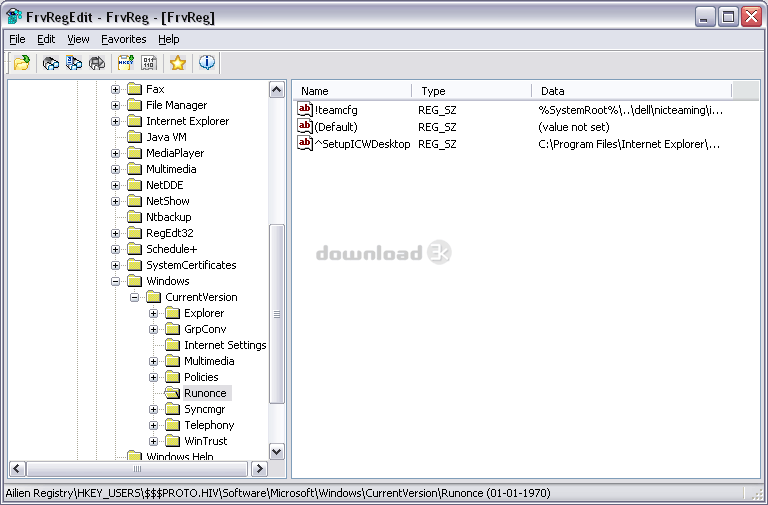The width and height of the screenshot is (768, 505).
Task: Maximize the FrvRegEdit window
Action: [x=728, y=17]
